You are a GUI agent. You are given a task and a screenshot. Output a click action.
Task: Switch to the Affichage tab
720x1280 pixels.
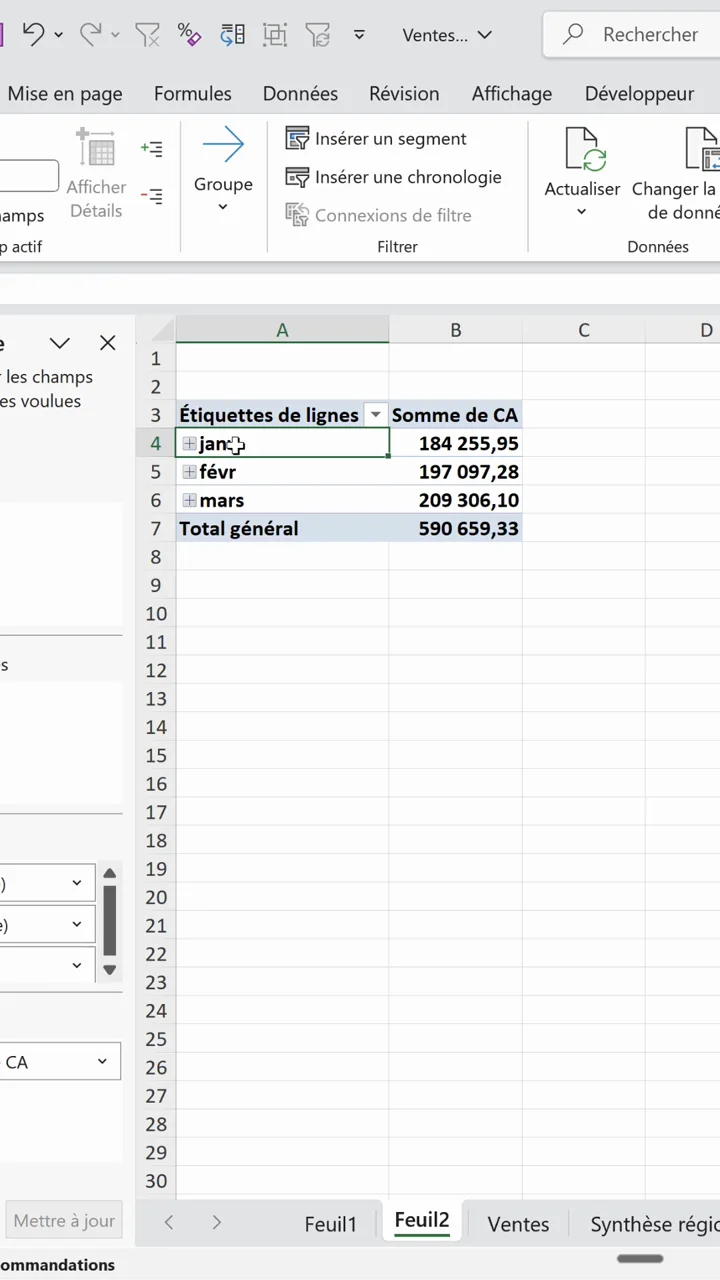click(512, 94)
